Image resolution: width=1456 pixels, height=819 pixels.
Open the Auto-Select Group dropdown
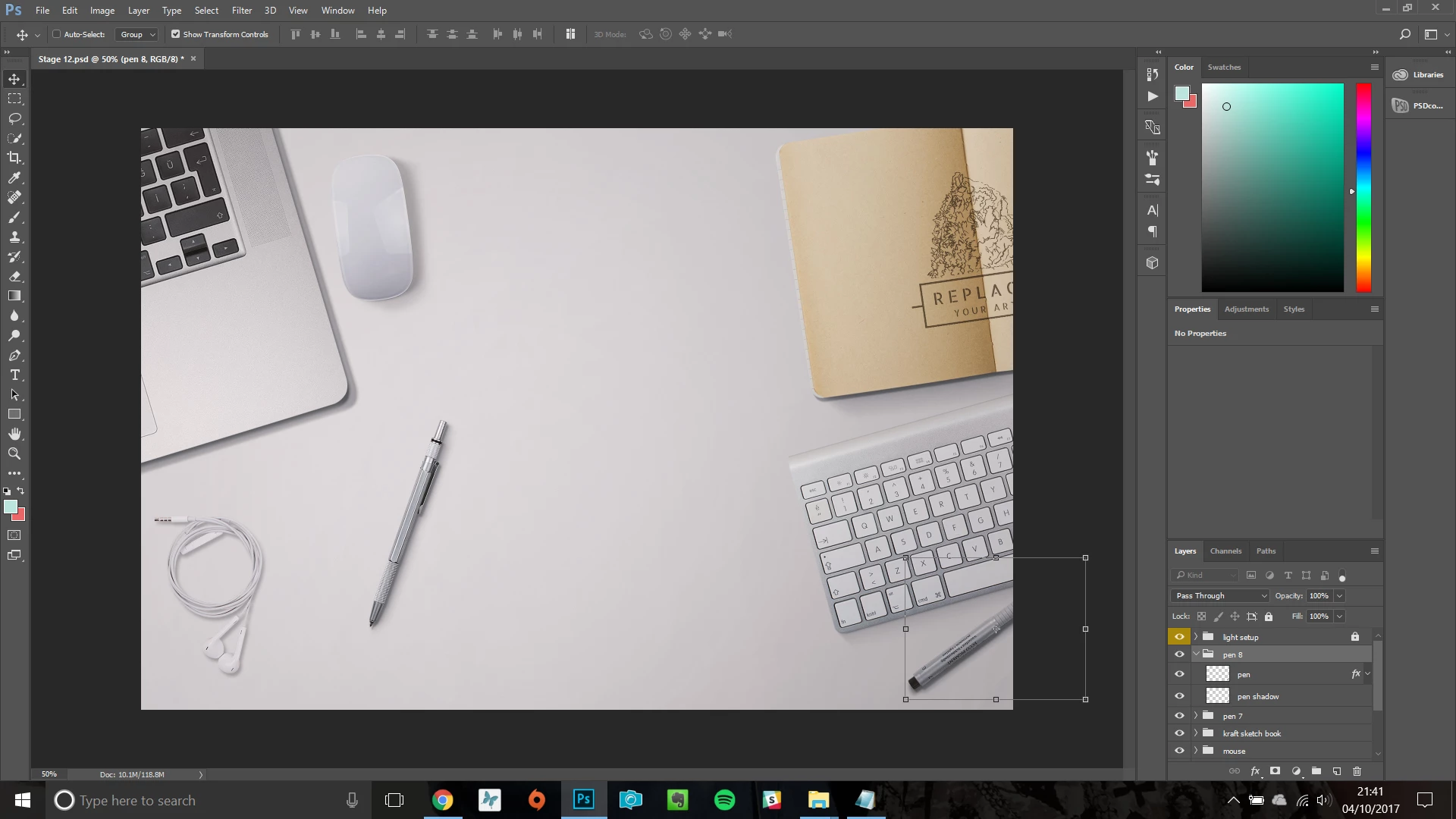(137, 34)
